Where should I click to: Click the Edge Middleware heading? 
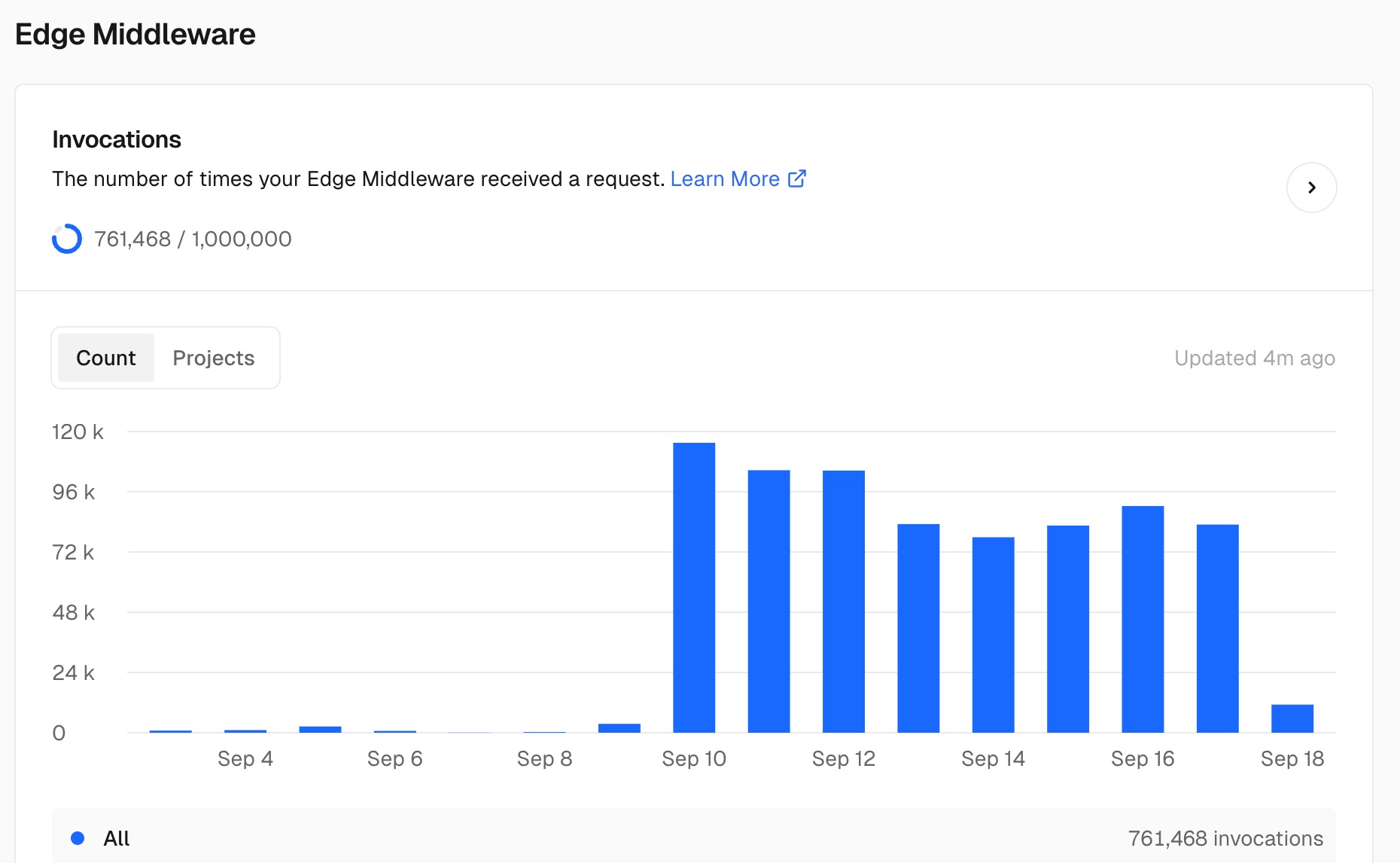pos(135,35)
